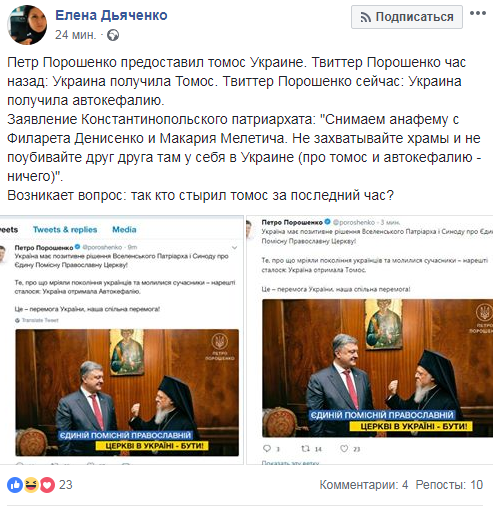Switch to the Media tab

[x=124, y=229]
